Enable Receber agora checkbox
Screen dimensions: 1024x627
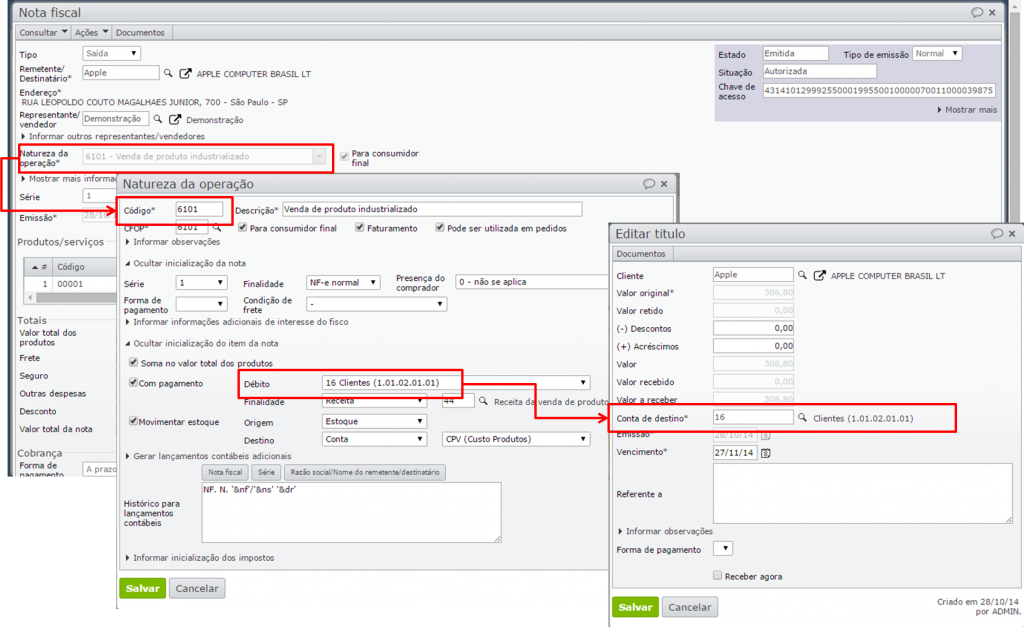(x=717, y=575)
